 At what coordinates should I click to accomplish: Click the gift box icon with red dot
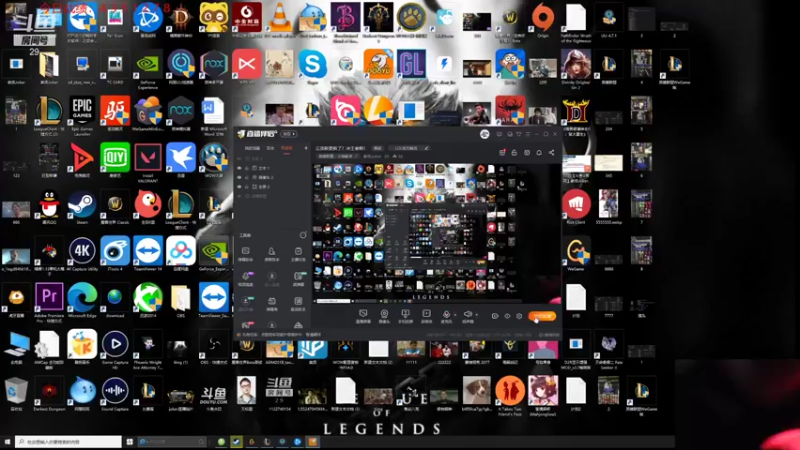click(502, 153)
